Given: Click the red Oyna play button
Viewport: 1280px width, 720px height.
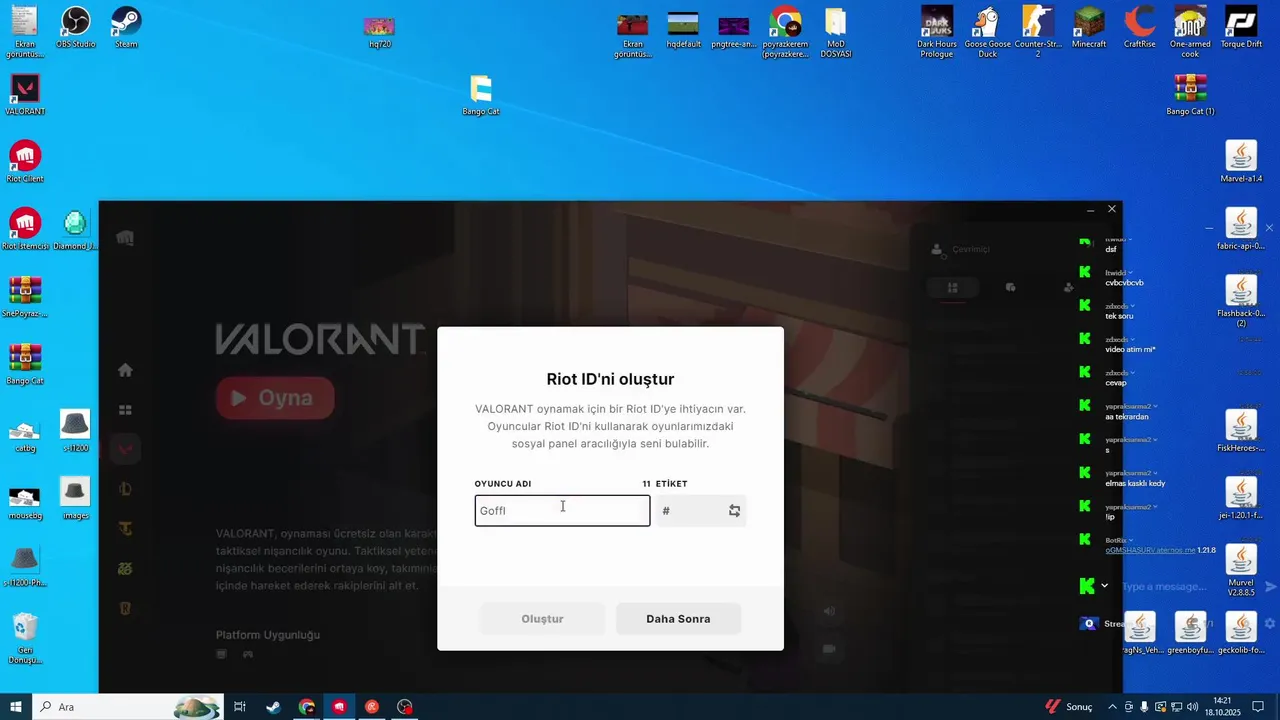Looking at the screenshot, I should (275, 398).
